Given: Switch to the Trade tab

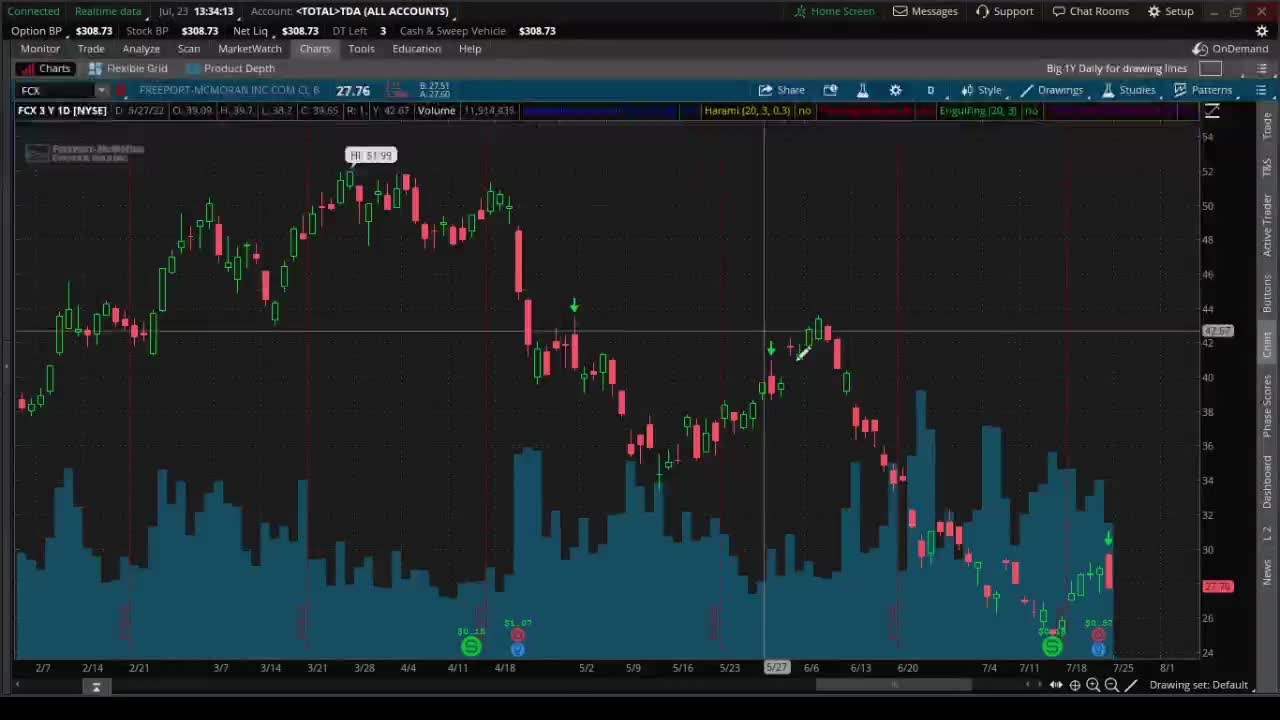Looking at the screenshot, I should pyautogui.click(x=91, y=49).
